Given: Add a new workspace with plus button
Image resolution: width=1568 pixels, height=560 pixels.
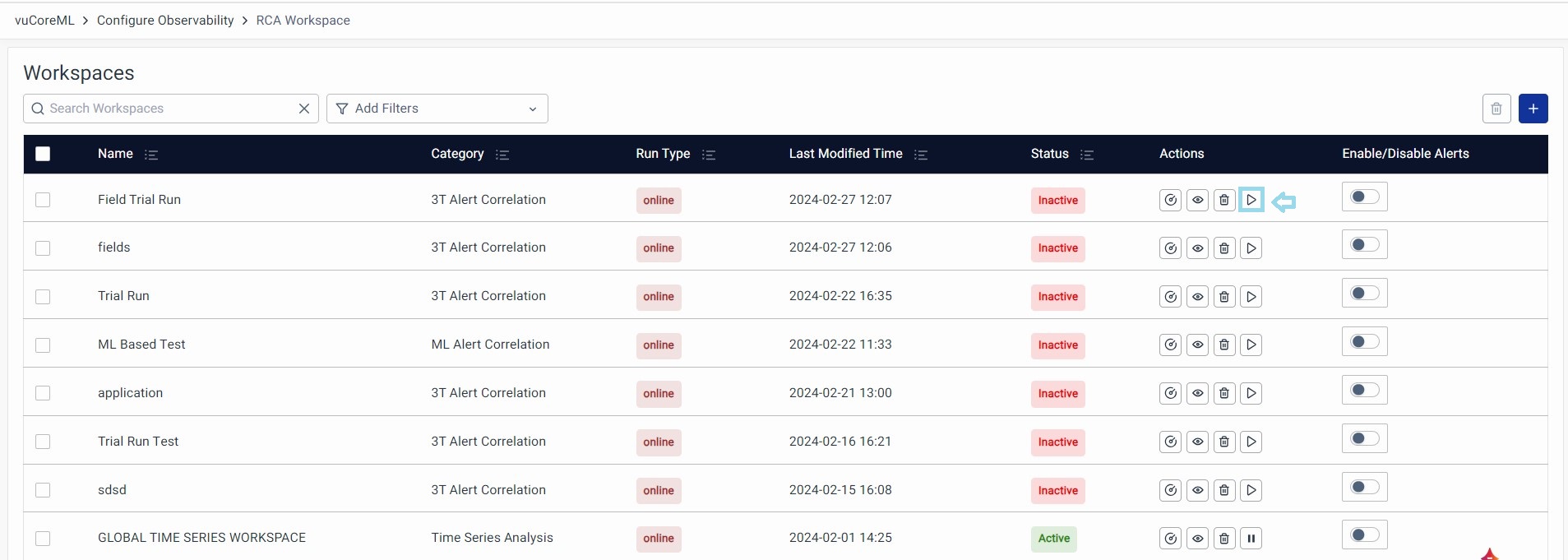Looking at the screenshot, I should [x=1533, y=109].
